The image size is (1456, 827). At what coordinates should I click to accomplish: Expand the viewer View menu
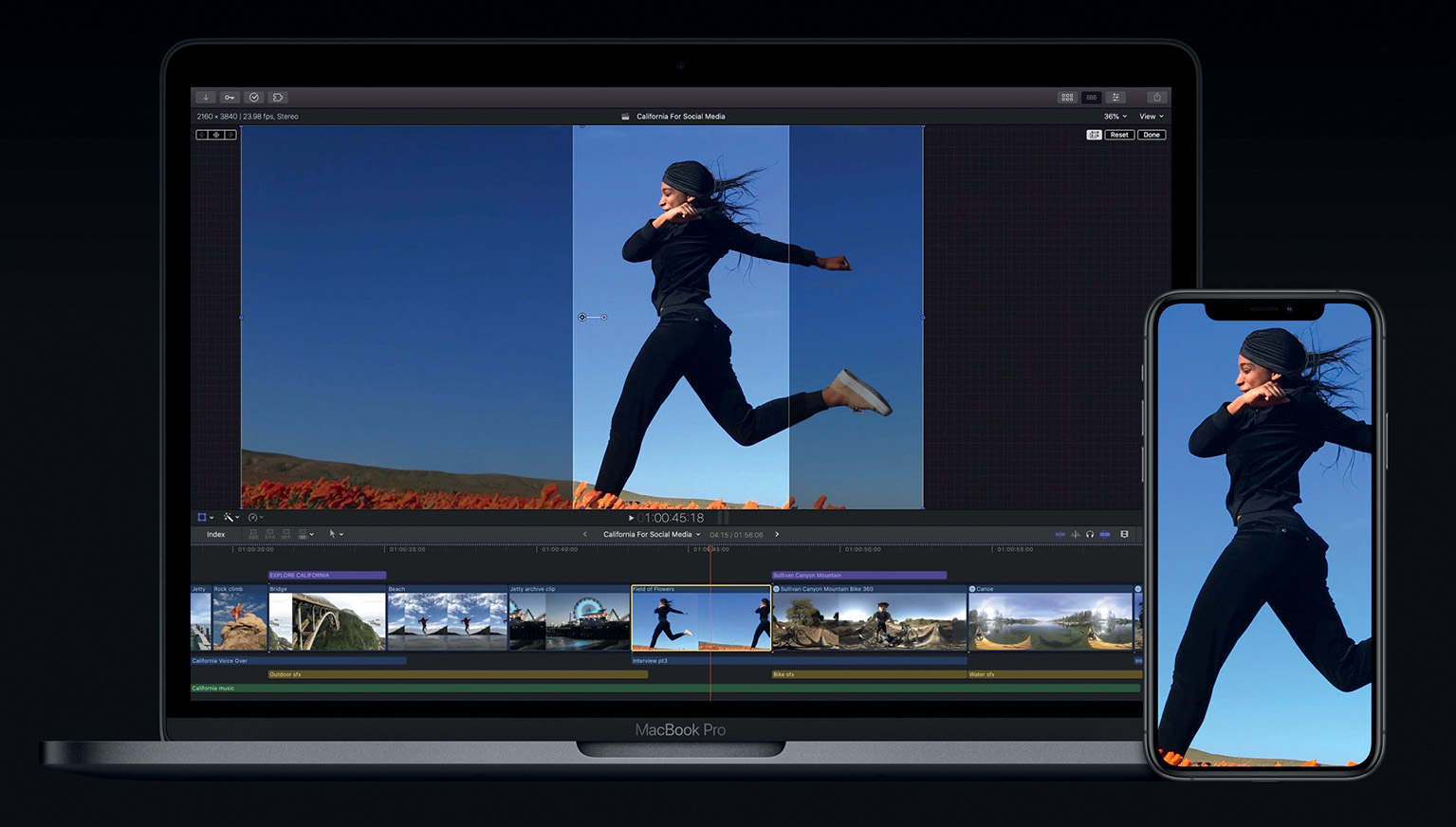click(1151, 117)
